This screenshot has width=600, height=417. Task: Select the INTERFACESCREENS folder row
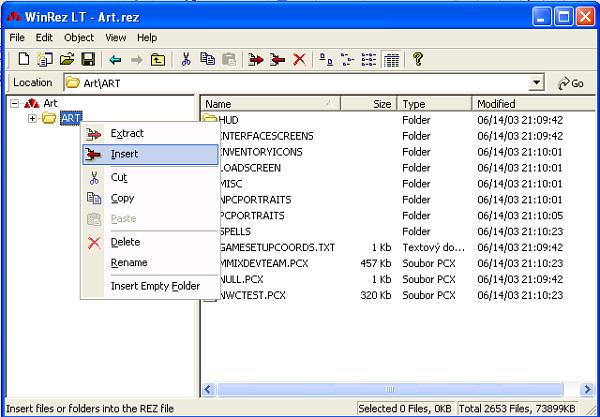pyautogui.click(x=398, y=136)
